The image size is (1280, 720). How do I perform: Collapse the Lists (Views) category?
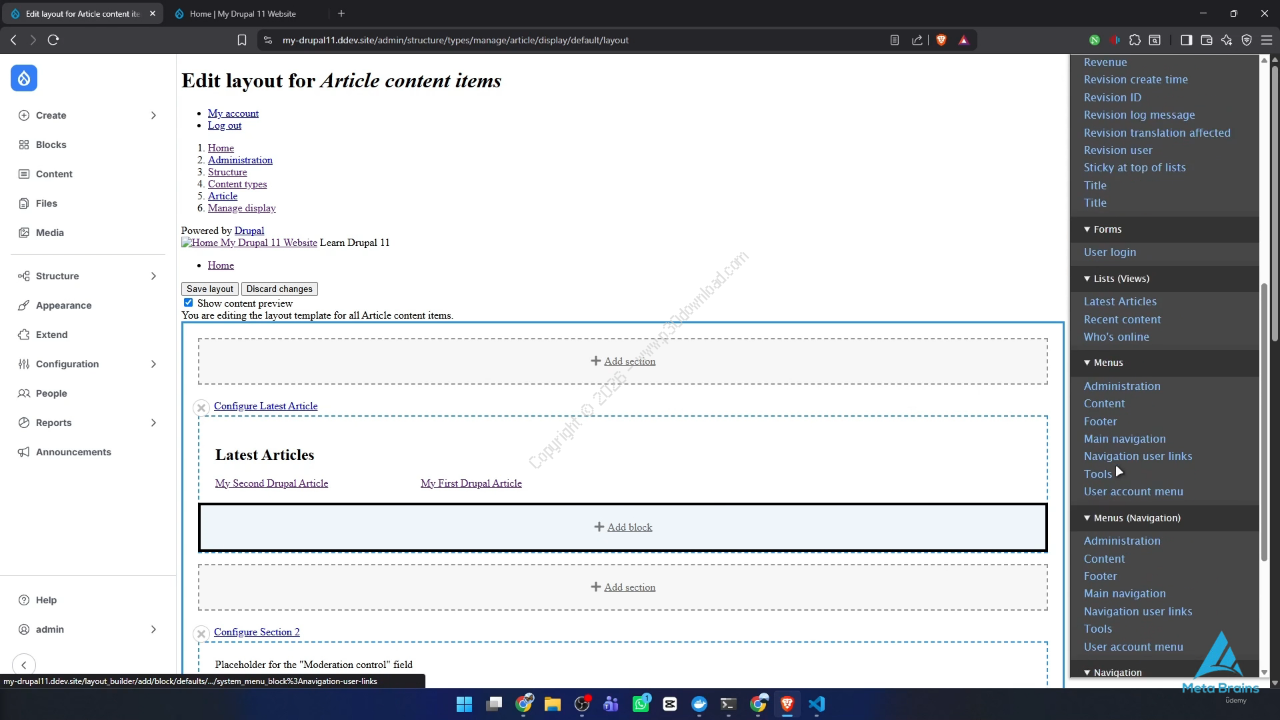pyautogui.click(x=1087, y=279)
